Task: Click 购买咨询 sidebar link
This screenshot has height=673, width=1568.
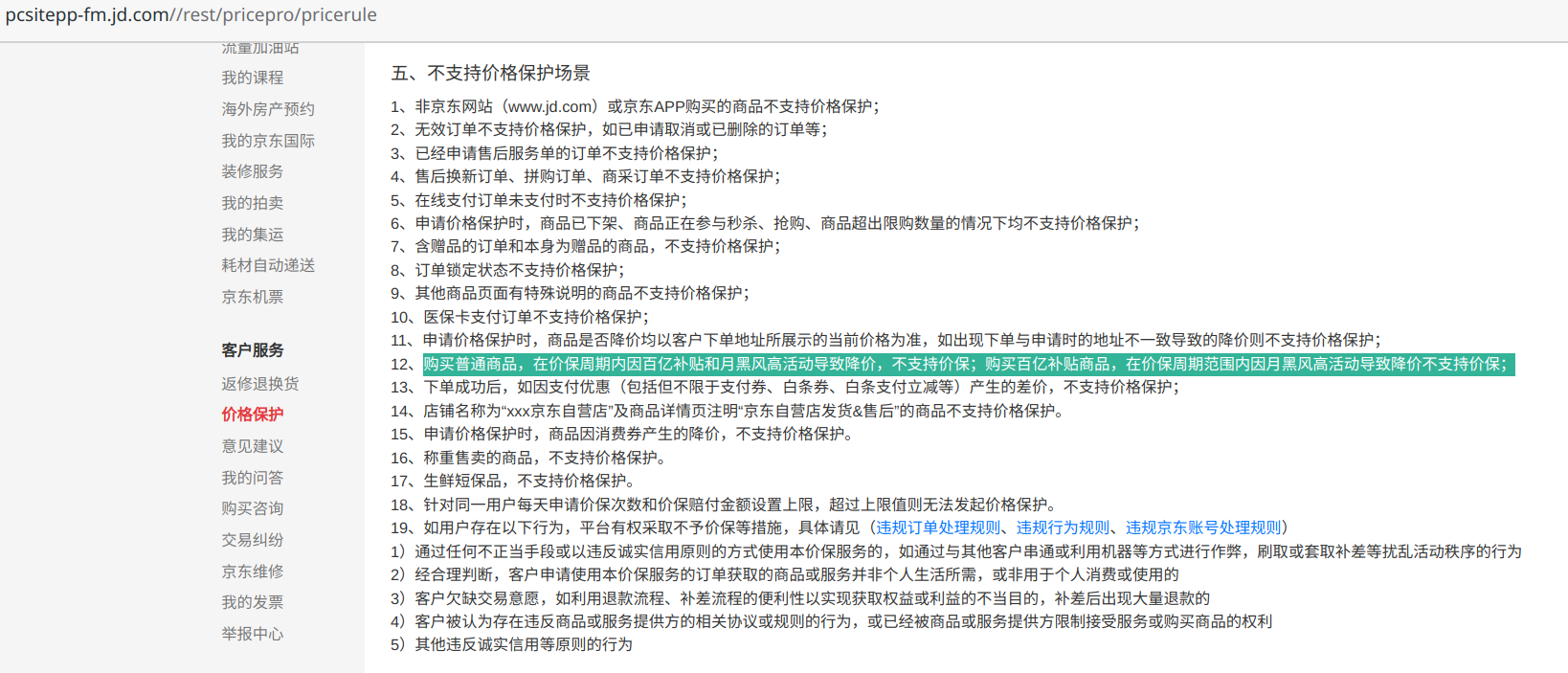Action: coord(252,508)
